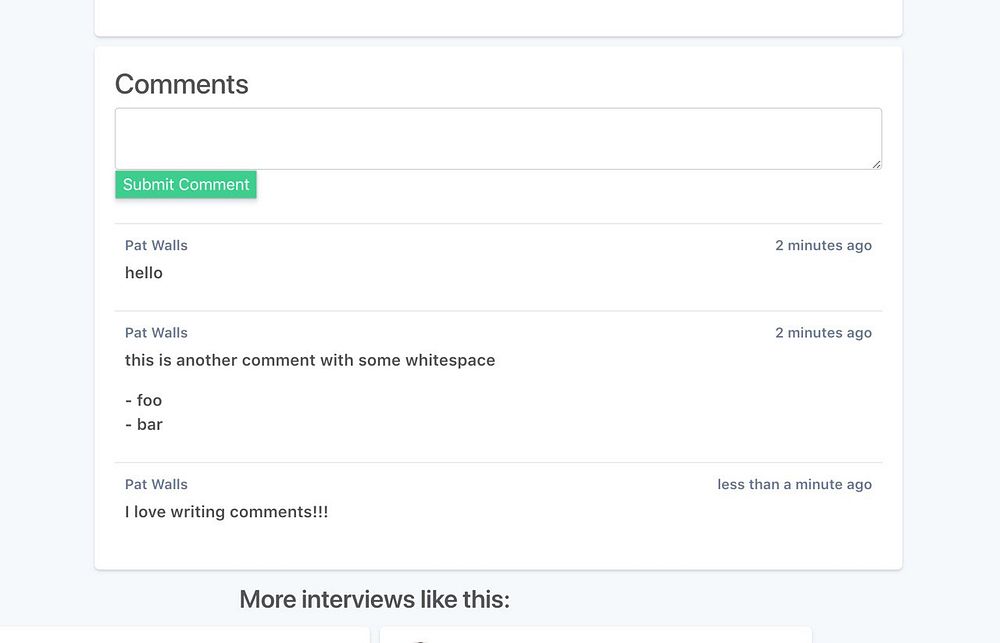Click the '- bar' line
The height and width of the screenshot is (643, 1000).
[x=144, y=424]
